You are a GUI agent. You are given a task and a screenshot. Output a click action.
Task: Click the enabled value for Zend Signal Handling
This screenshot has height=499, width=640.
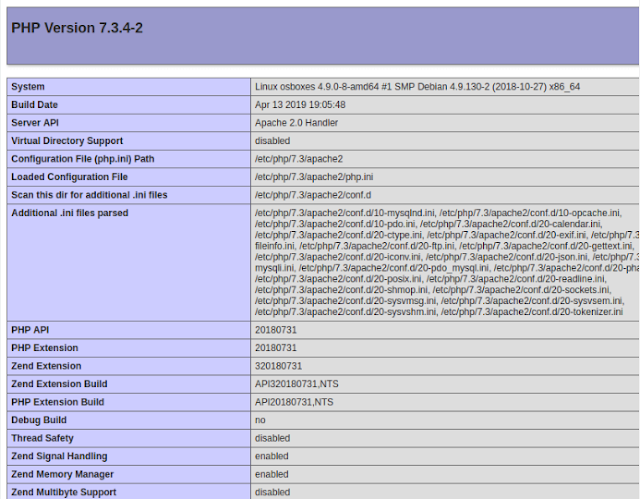pyautogui.click(x=271, y=456)
